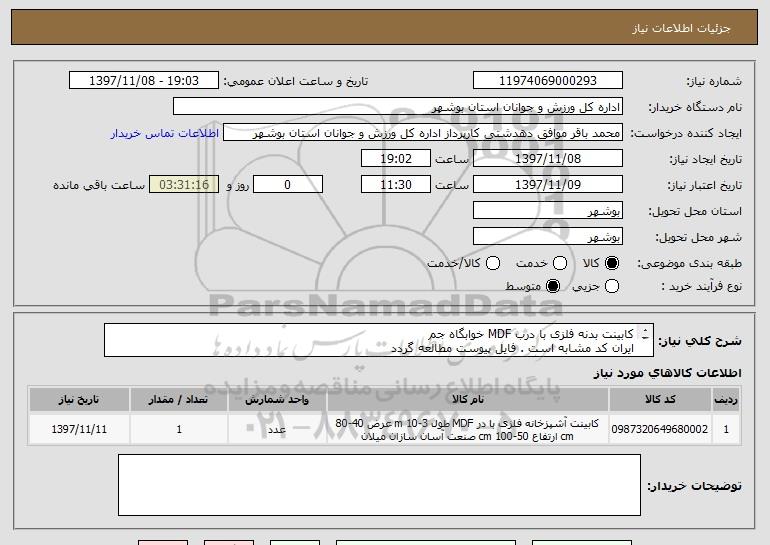
Task: Click the validity date field 1397/11/09
Action: click(x=548, y=185)
